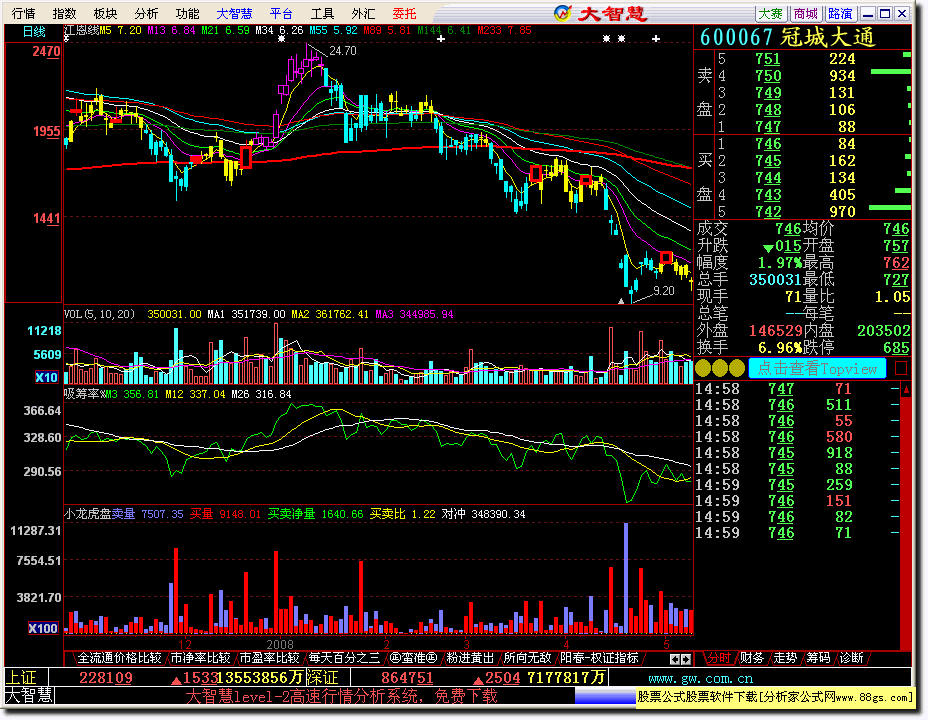Click the red up arrow of trade list scrollbar

(x=906, y=389)
